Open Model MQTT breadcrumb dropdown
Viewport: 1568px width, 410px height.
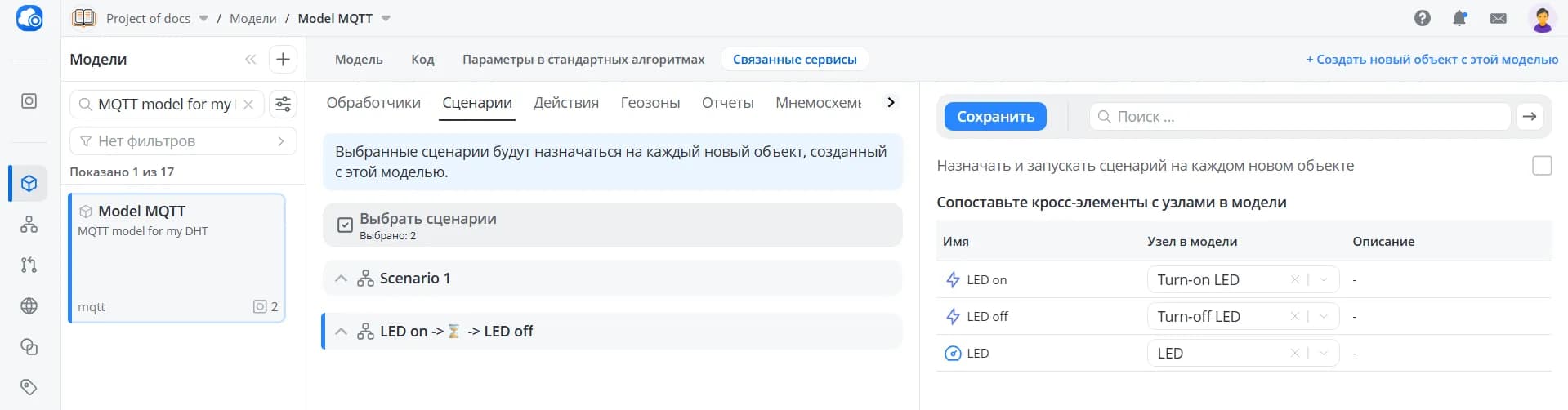tap(386, 18)
